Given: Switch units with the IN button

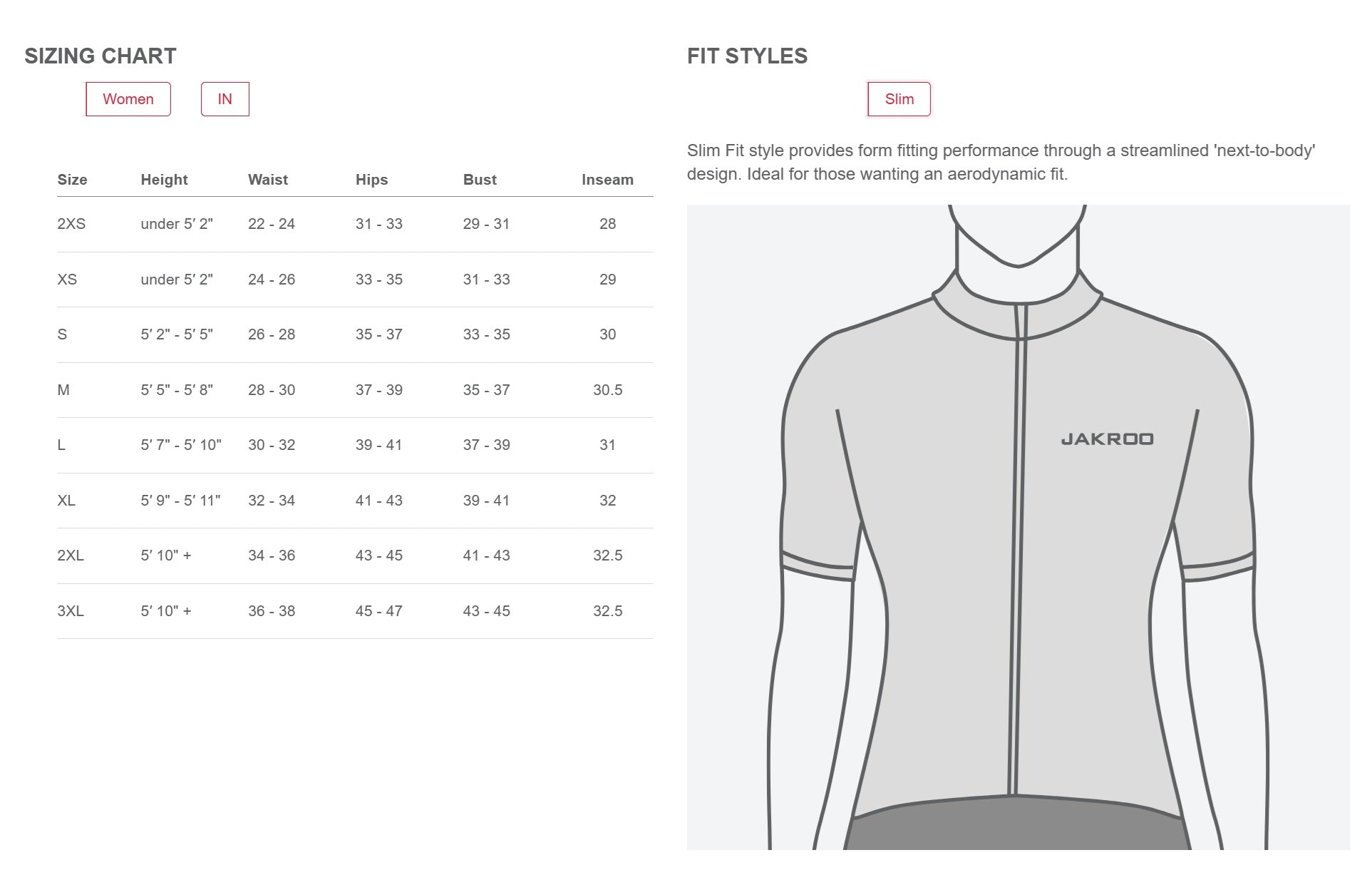Looking at the screenshot, I should [x=225, y=99].
